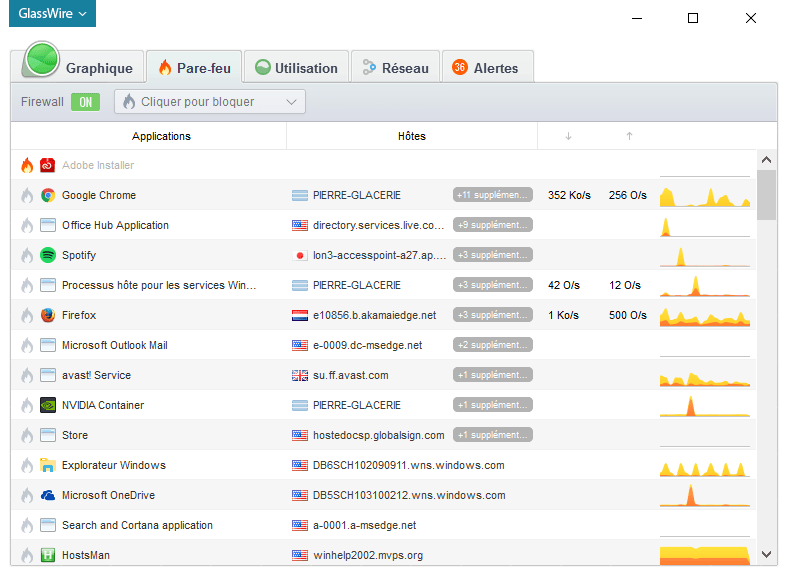Sort by the Hôtes column header
The height and width of the screenshot is (576, 788).
pyautogui.click(x=412, y=136)
